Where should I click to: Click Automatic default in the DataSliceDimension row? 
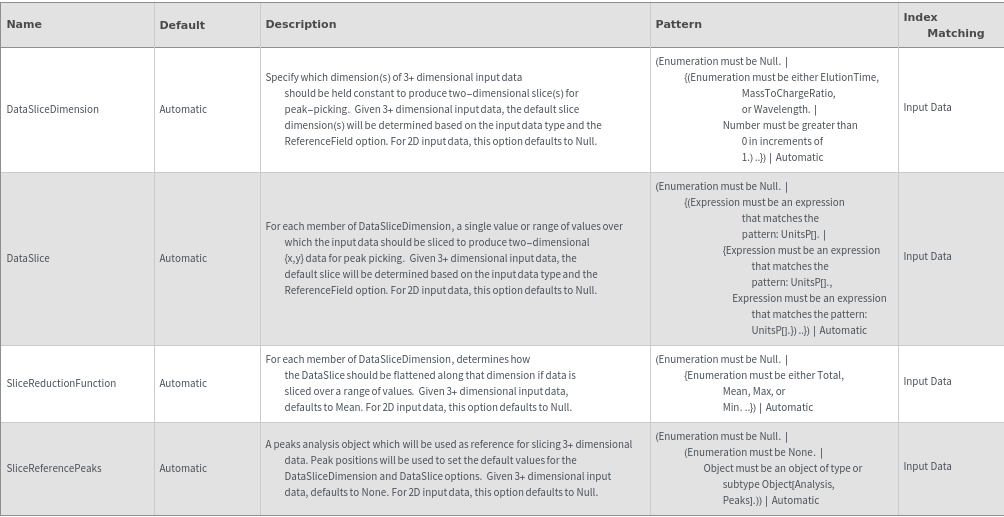pyautogui.click(x=183, y=109)
